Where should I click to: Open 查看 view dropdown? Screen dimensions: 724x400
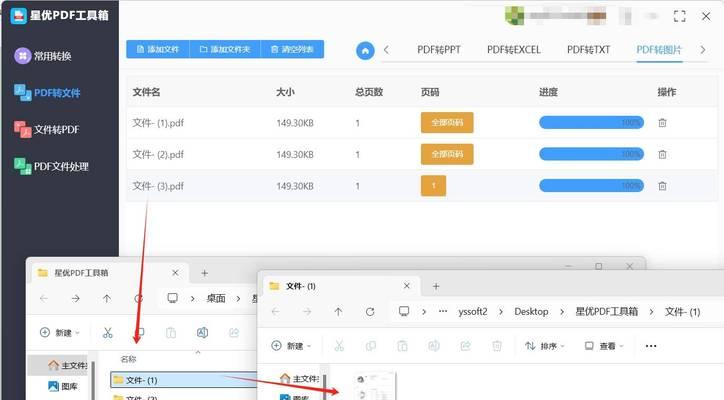pos(604,346)
